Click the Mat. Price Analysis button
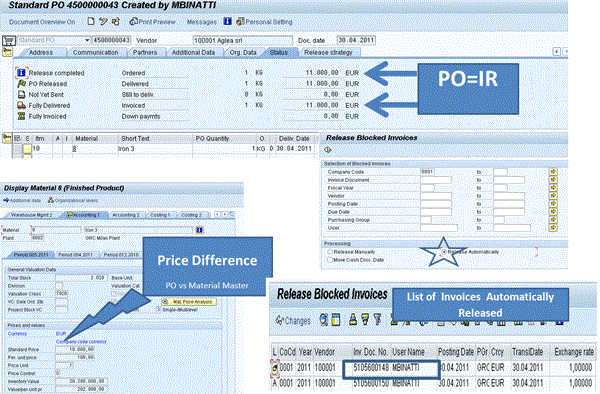Screen dimensions: 600x394 pos(189,302)
